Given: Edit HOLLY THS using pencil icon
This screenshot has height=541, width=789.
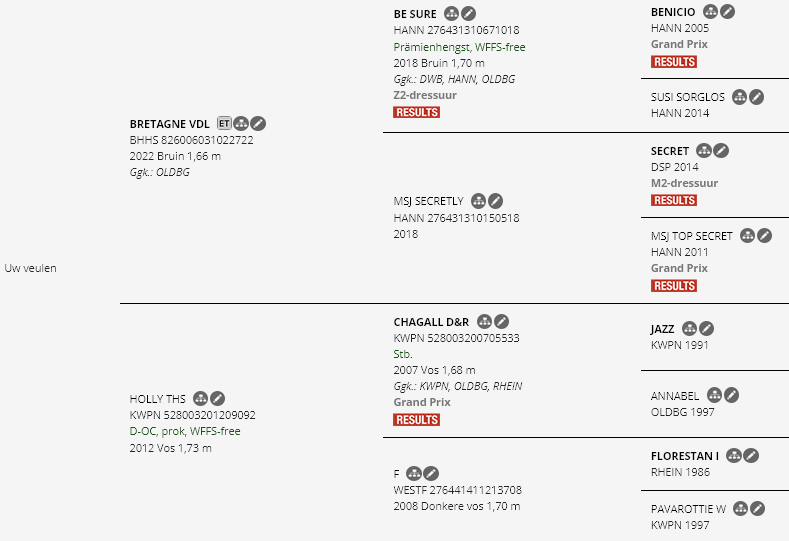Looking at the screenshot, I should [x=217, y=399].
